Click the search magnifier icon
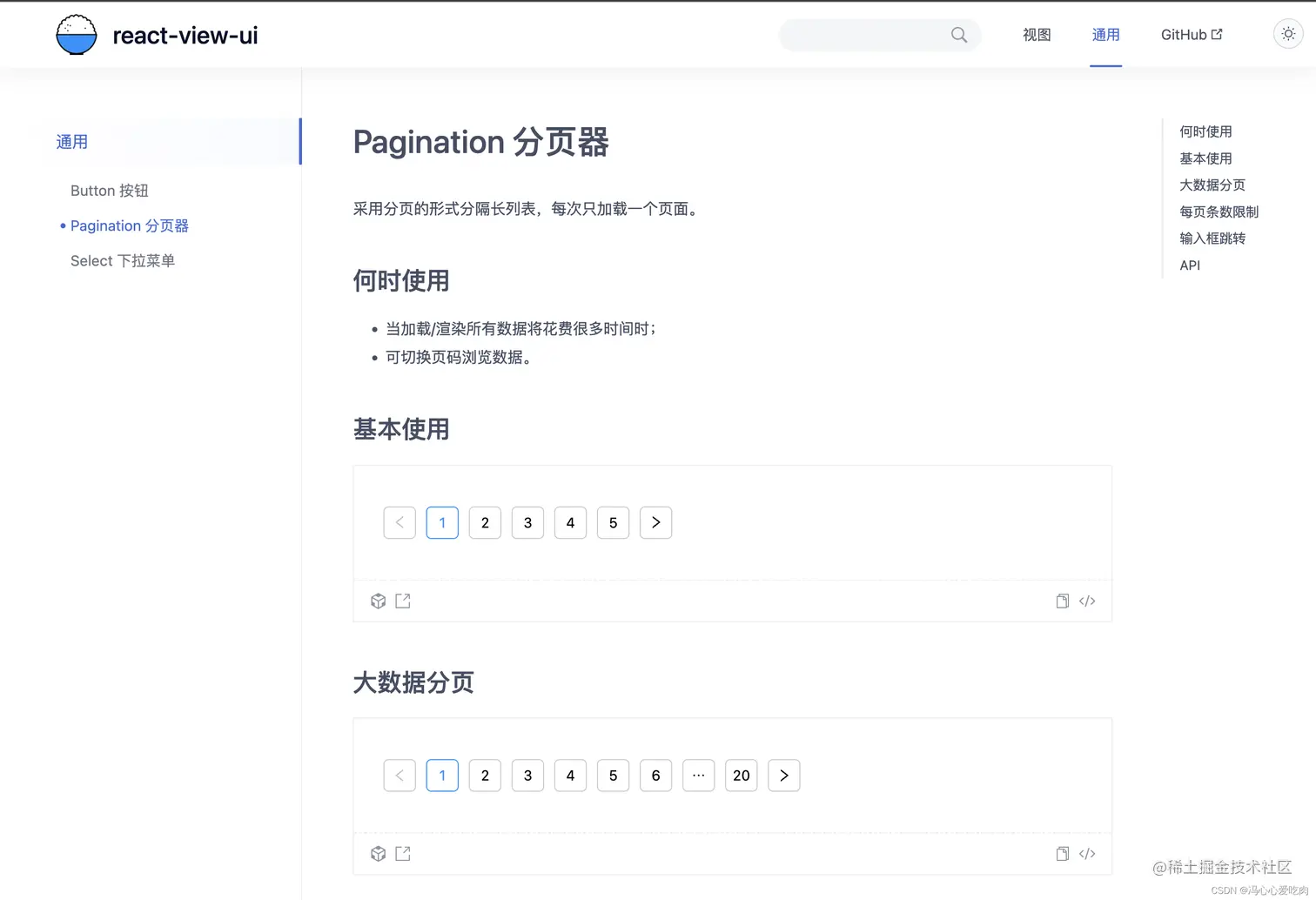 point(958,35)
